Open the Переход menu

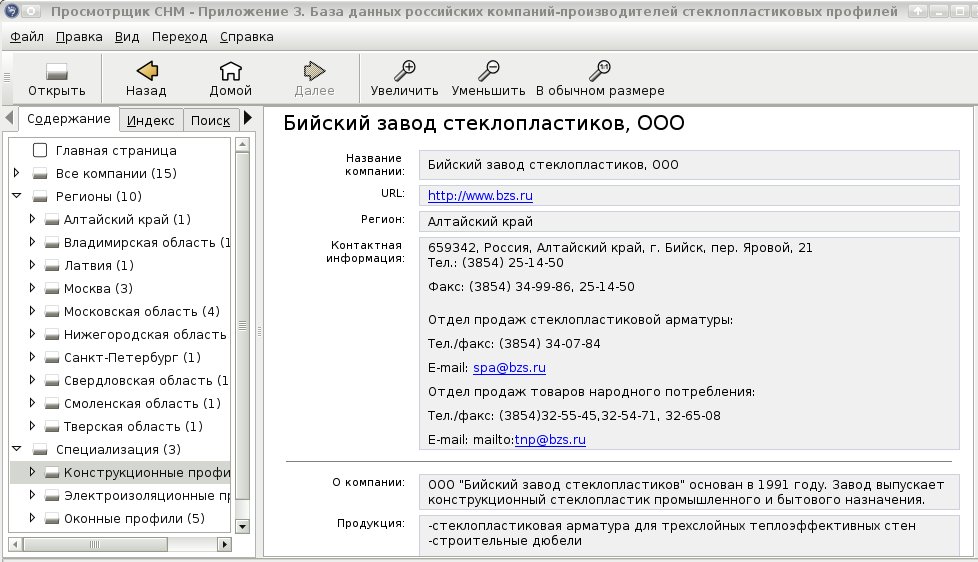180,37
